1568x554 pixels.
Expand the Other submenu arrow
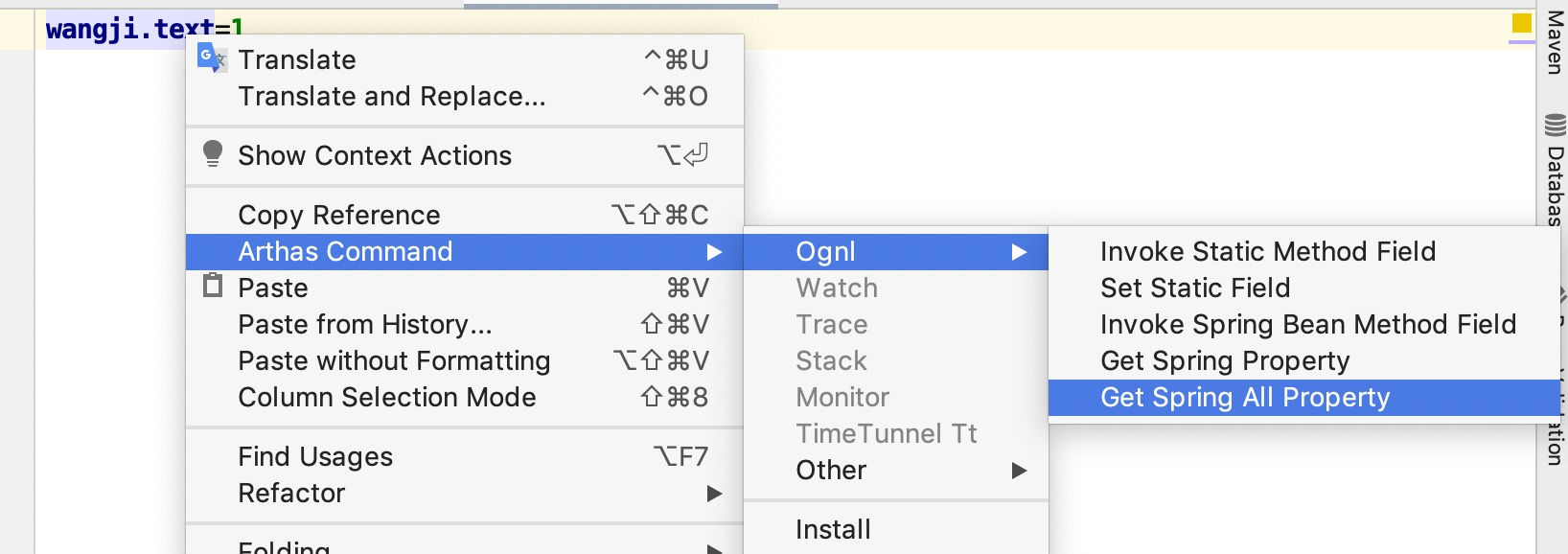(1019, 471)
